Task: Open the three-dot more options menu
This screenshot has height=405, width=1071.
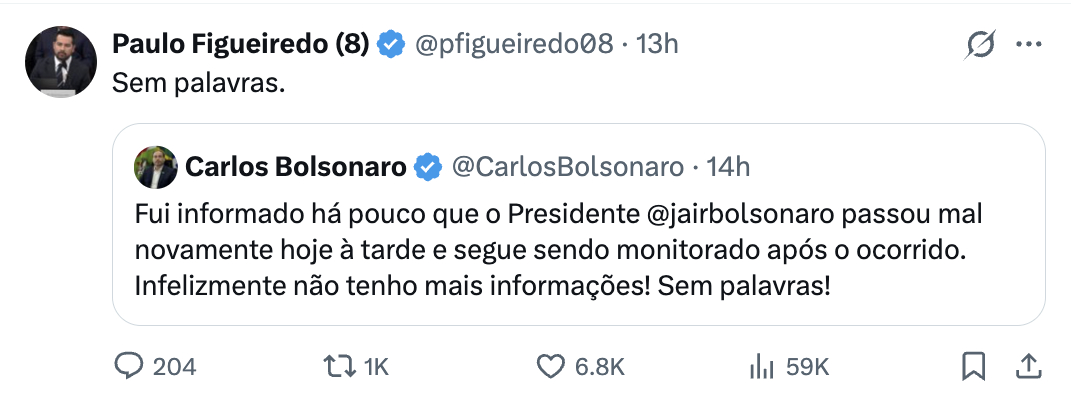Action: click(x=1029, y=45)
